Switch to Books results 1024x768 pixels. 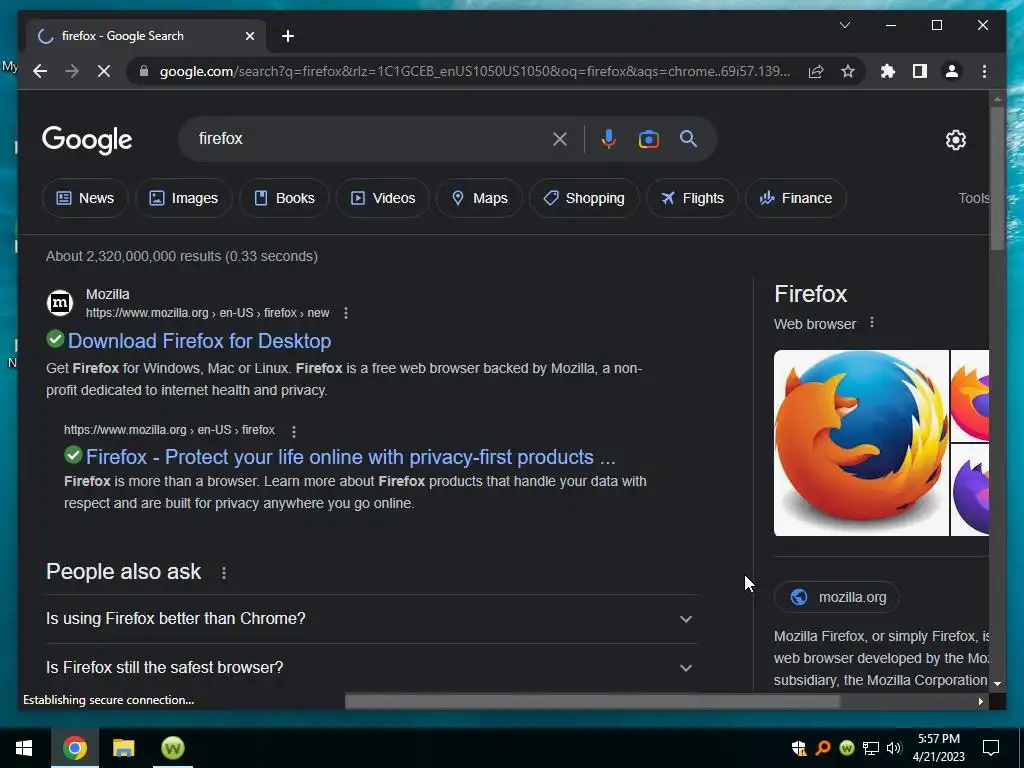(284, 198)
